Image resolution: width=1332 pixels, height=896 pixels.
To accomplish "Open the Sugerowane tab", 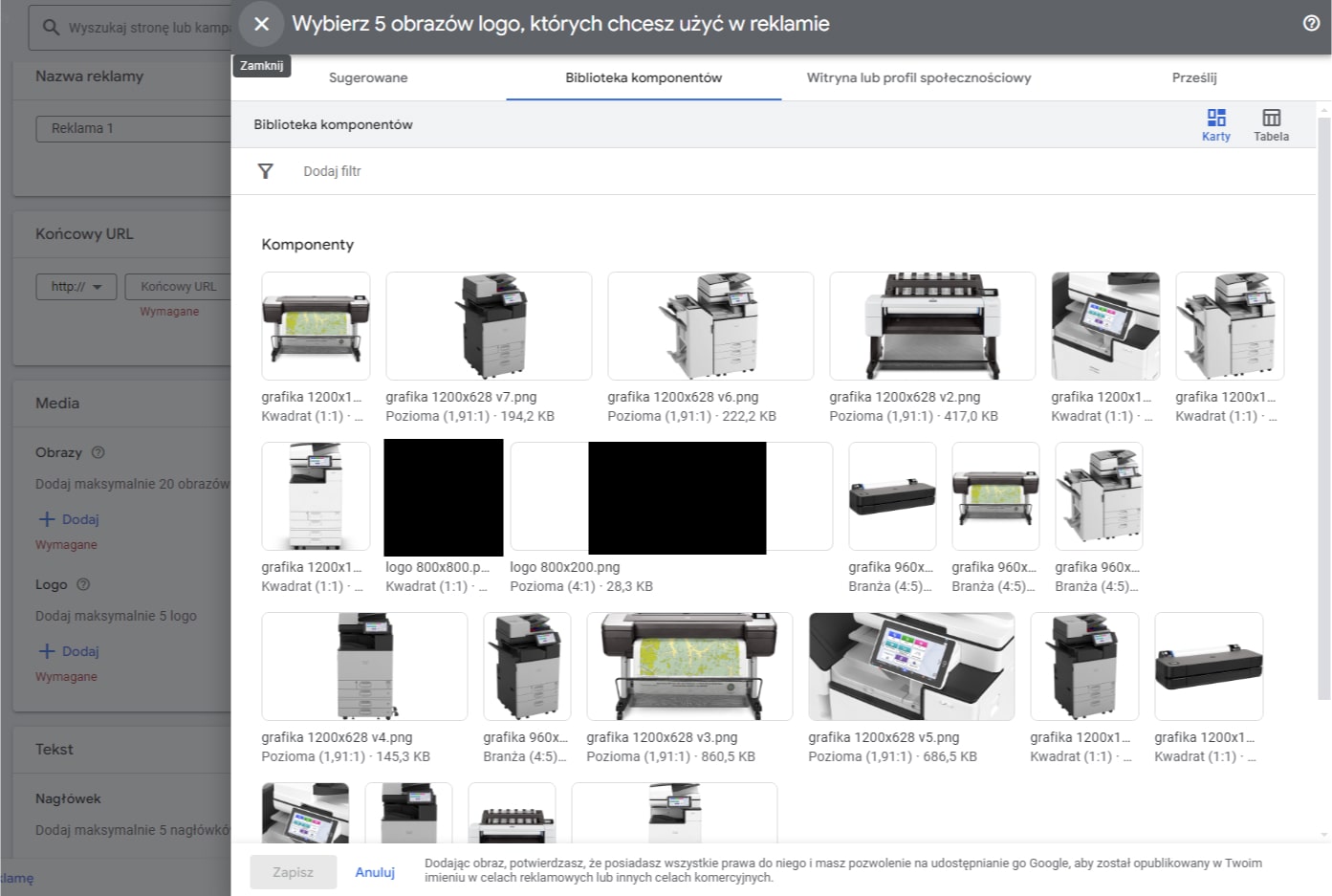I will pyautogui.click(x=368, y=77).
